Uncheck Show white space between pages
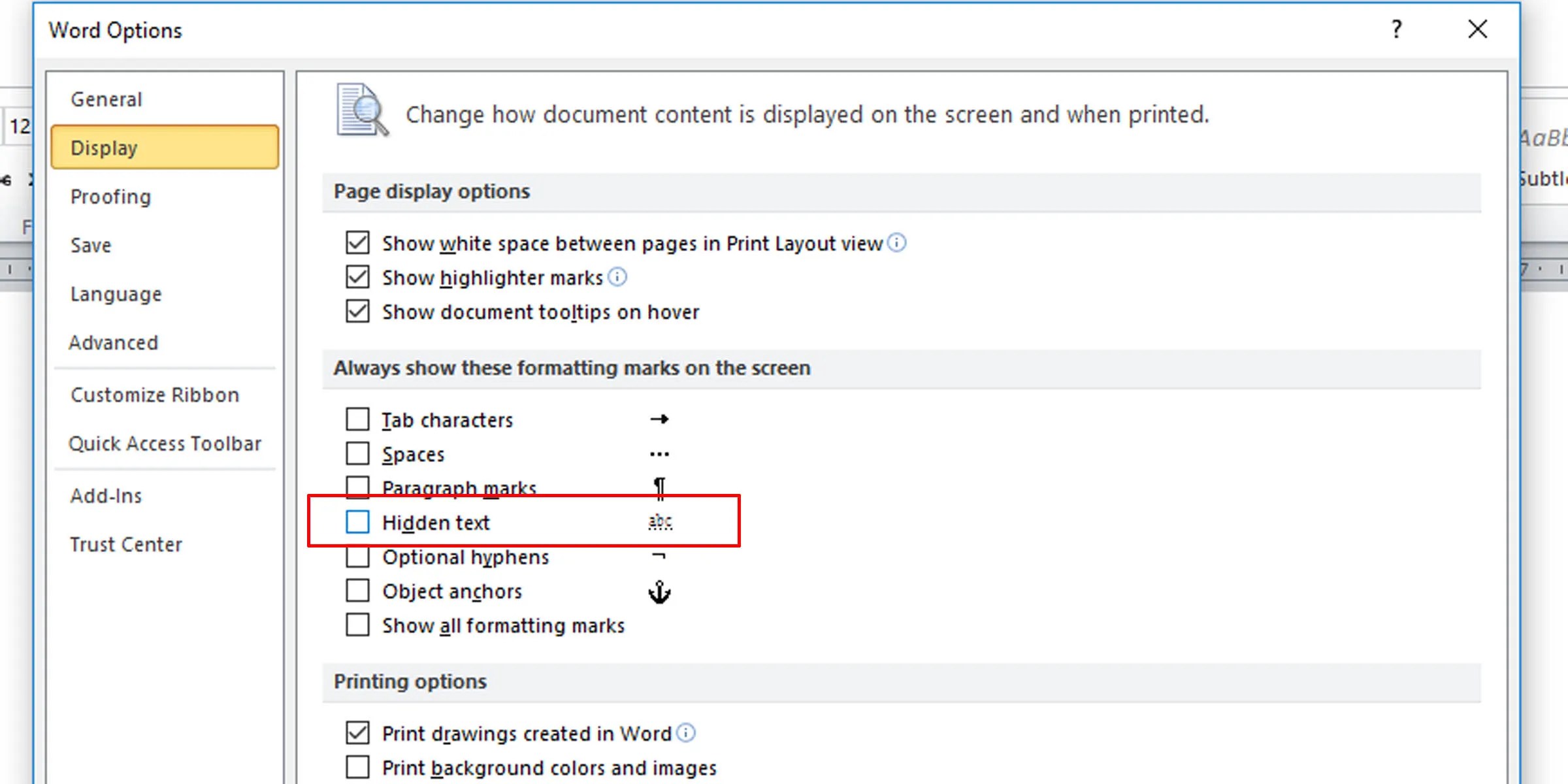The height and width of the screenshot is (784, 1568). pos(357,242)
